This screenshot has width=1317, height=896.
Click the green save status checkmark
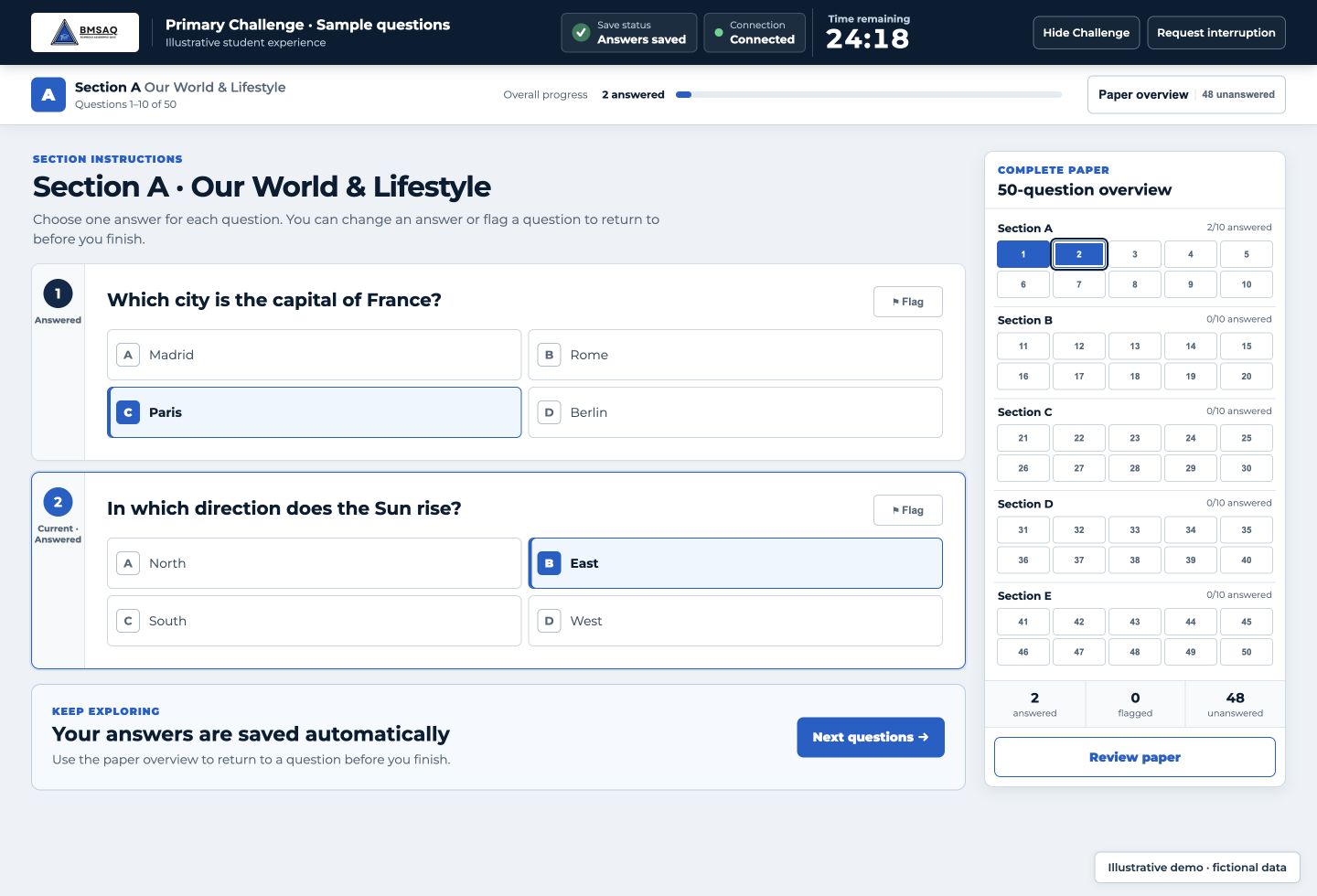[x=581, y=33]
